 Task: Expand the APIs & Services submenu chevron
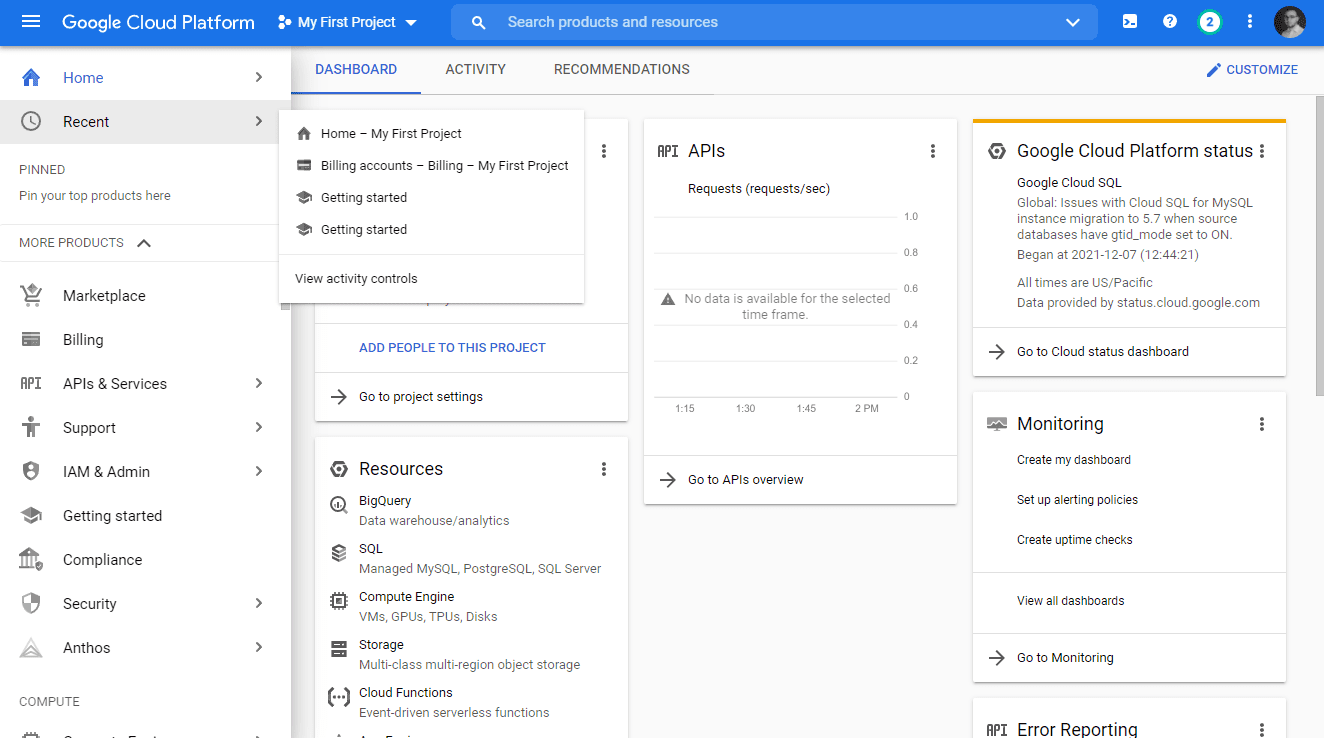click(x=259, y=383)
